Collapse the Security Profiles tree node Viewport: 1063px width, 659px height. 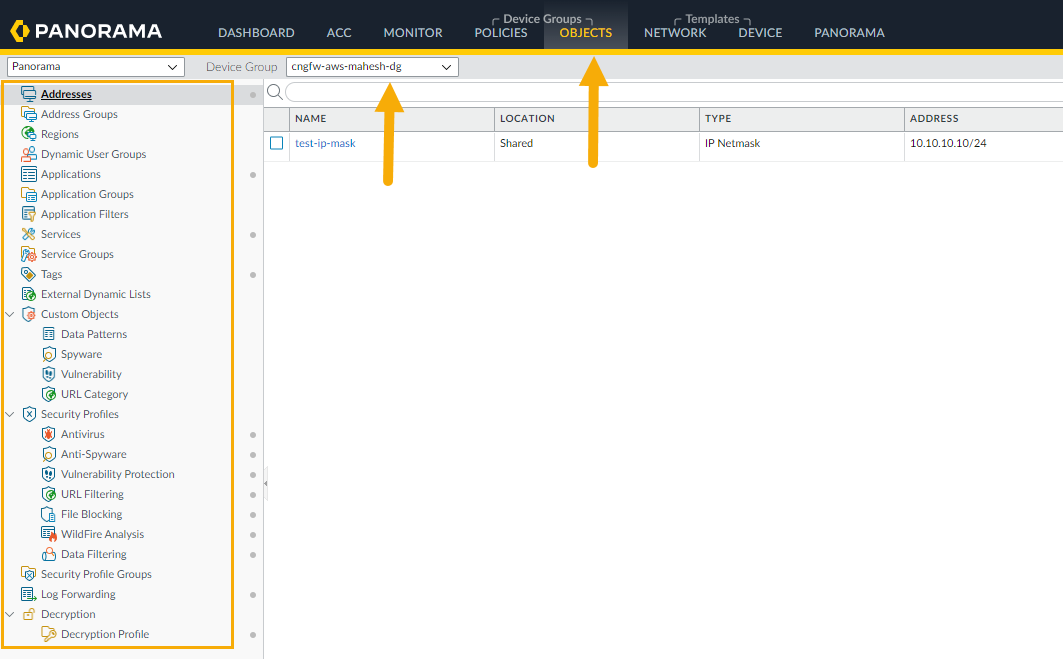tap(10, 414)
